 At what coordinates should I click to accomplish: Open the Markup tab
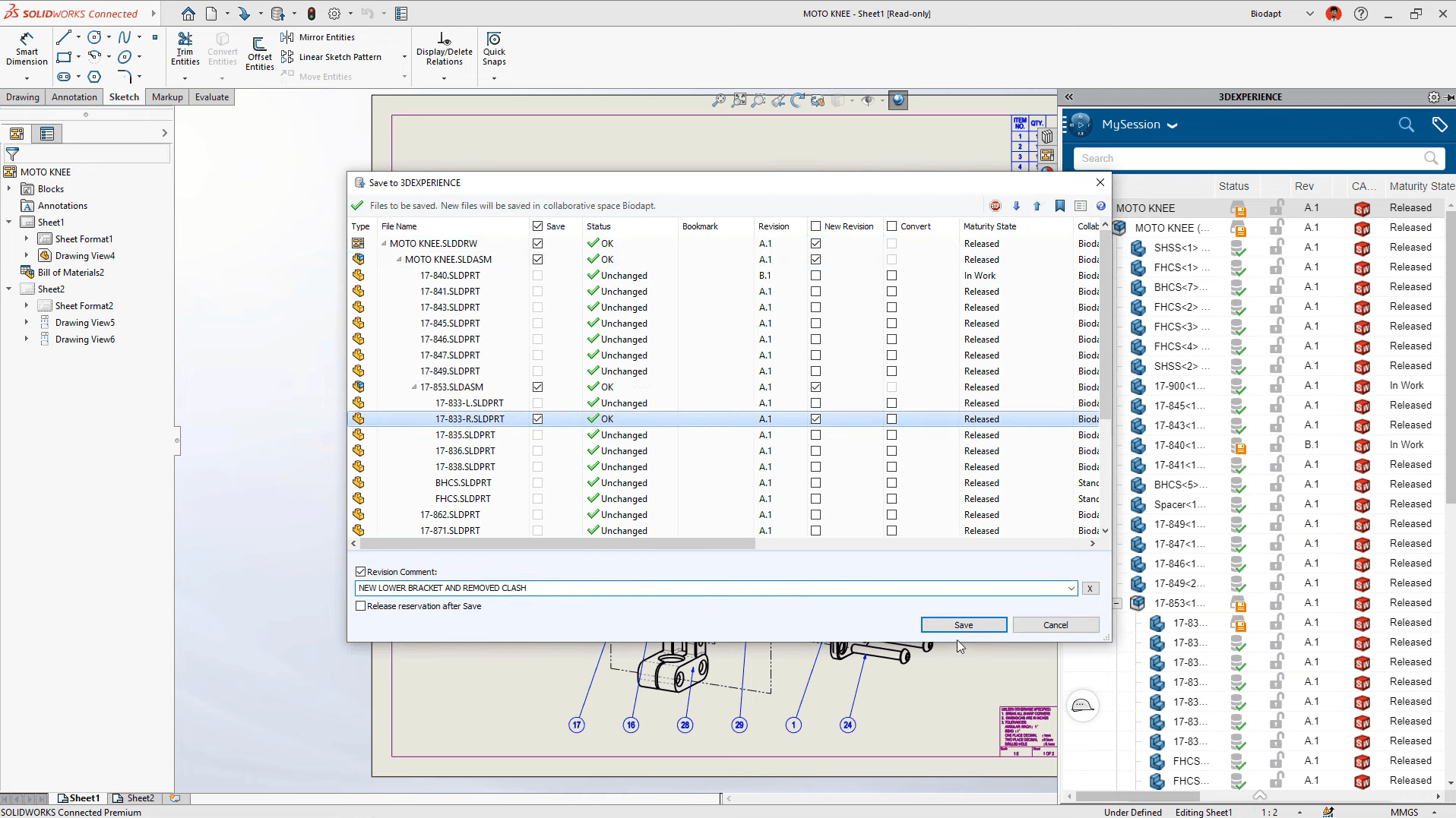(167, 97)
